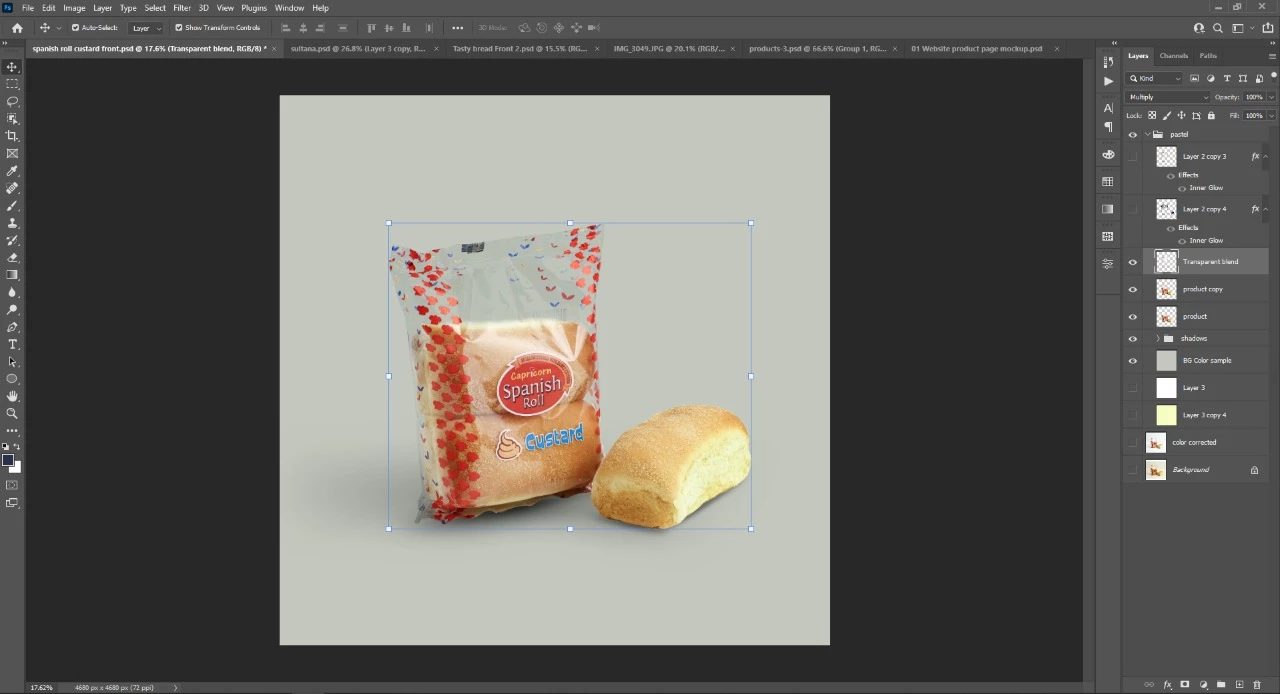Open the Auto-Select Layer dropdown

145,28
